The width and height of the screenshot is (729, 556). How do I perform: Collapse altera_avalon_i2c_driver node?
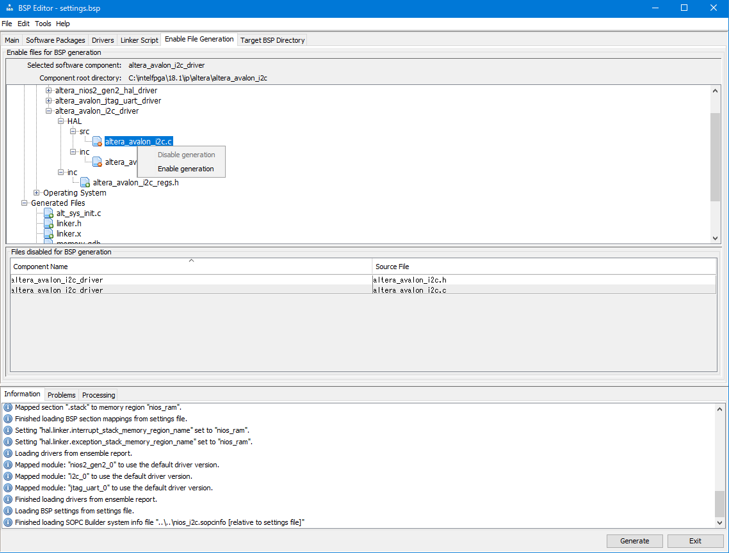[x=48, y=111]
